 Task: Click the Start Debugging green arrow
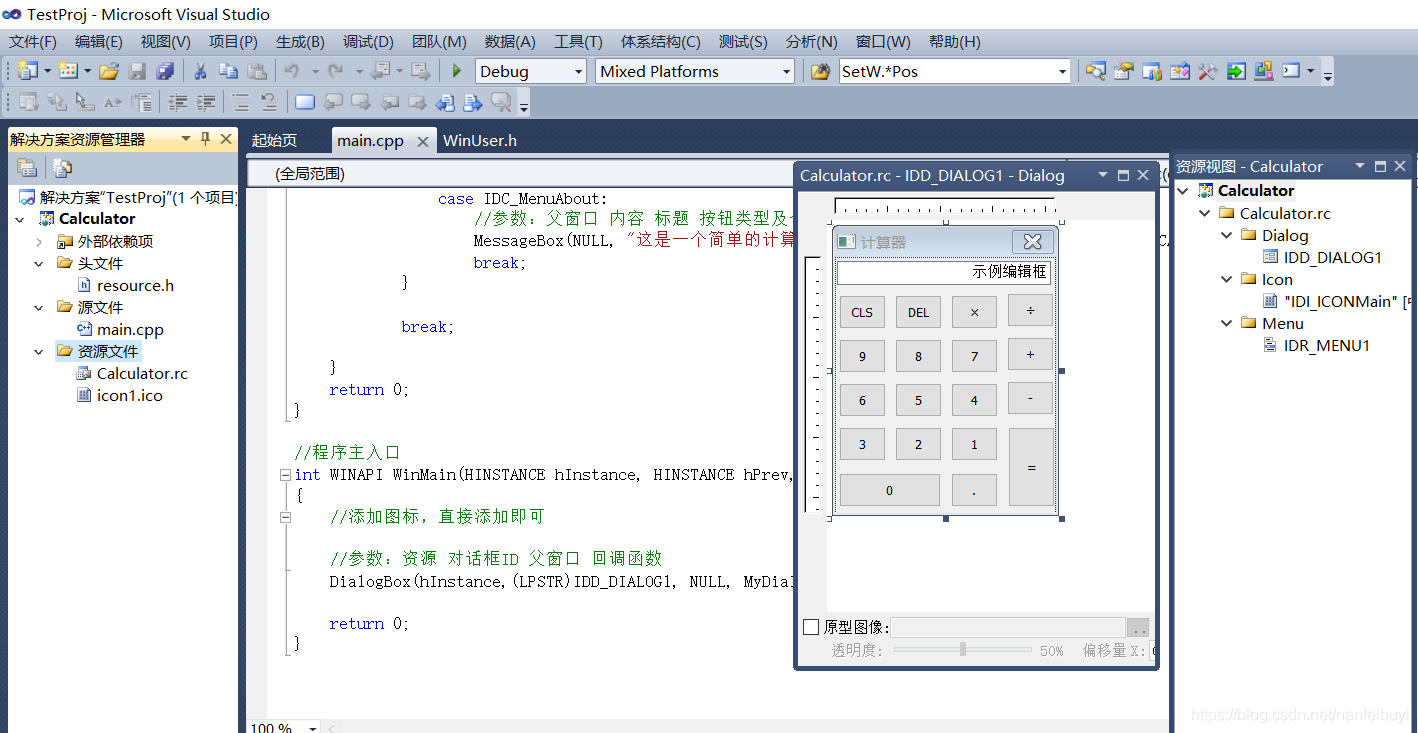click(x=457, y=71)
